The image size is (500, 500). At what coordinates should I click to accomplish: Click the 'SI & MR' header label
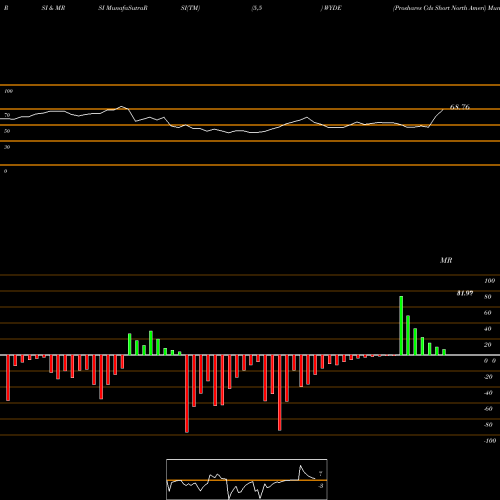53,8
